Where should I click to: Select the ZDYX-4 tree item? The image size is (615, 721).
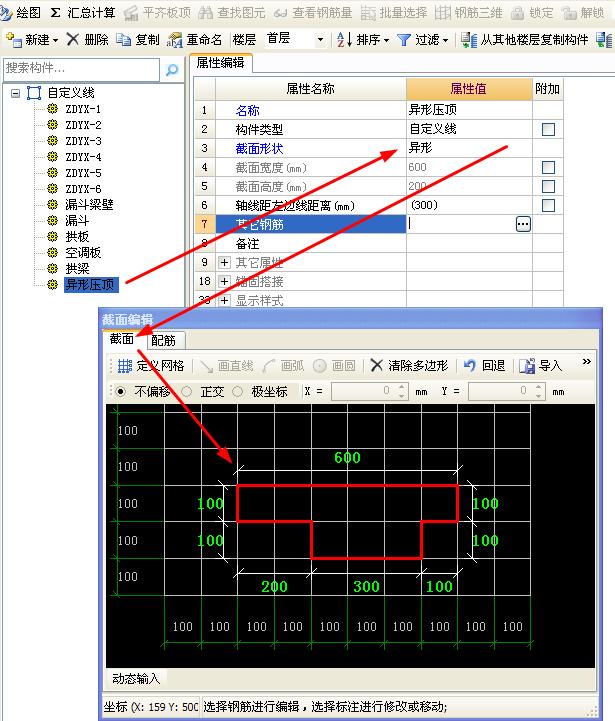83,157
